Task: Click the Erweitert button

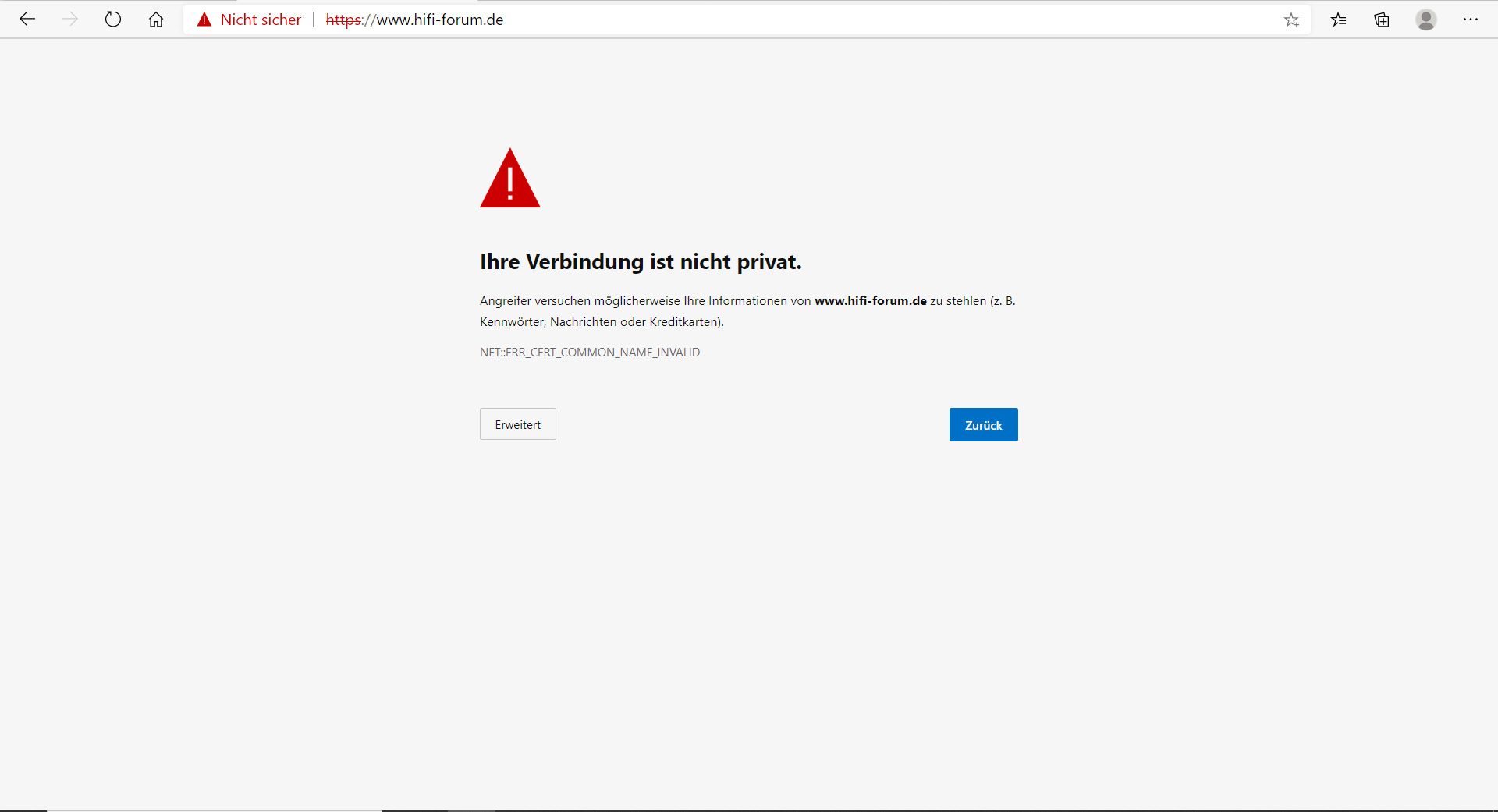Action: pyautogui.click(x=518, y=424)
